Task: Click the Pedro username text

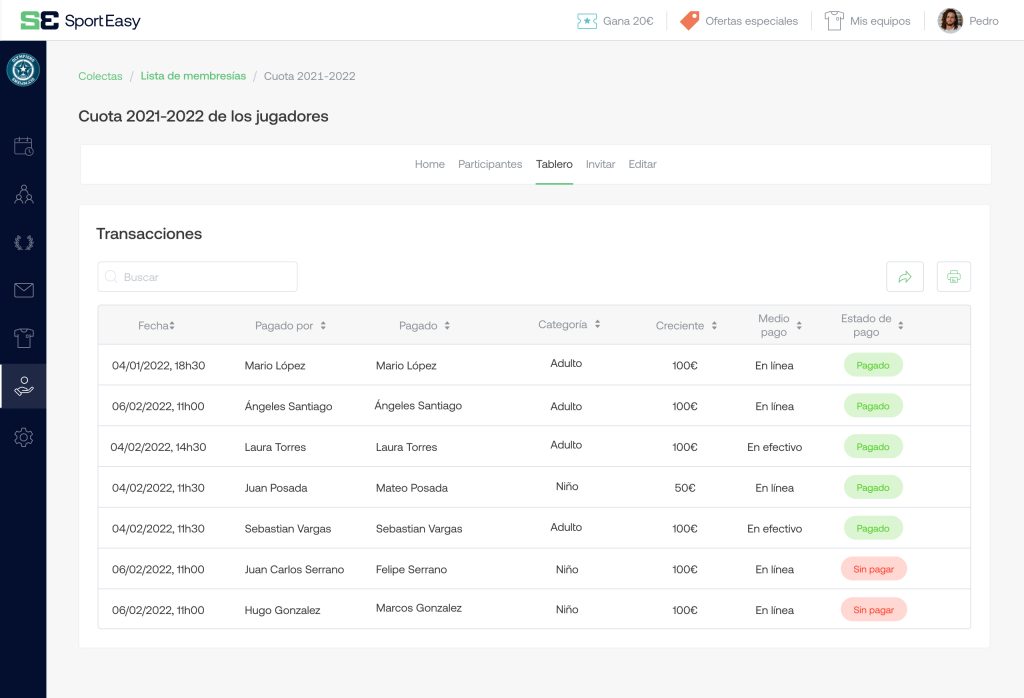Action: (984, 21)
